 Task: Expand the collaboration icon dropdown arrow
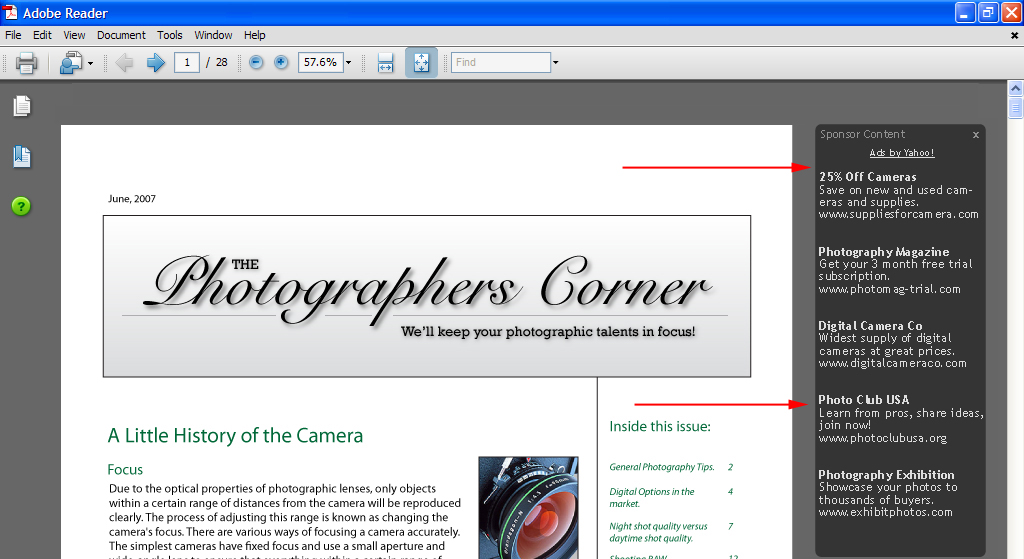[x=90, y=63]
